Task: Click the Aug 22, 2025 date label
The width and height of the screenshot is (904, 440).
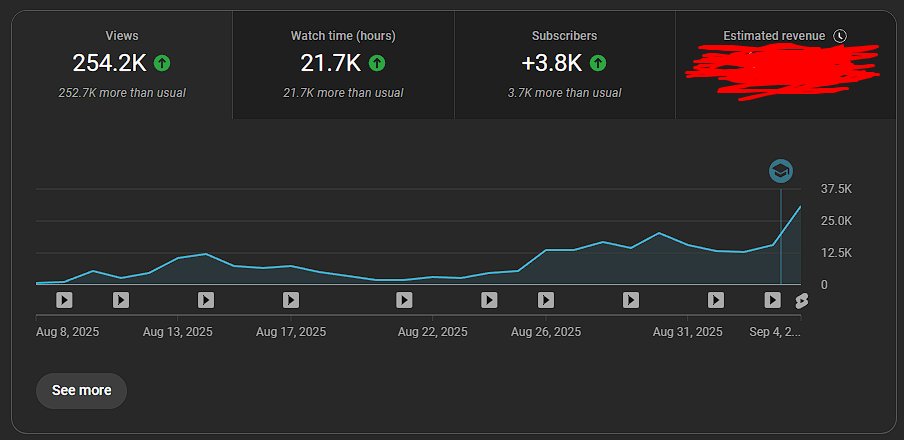Action: coord(432,332)
